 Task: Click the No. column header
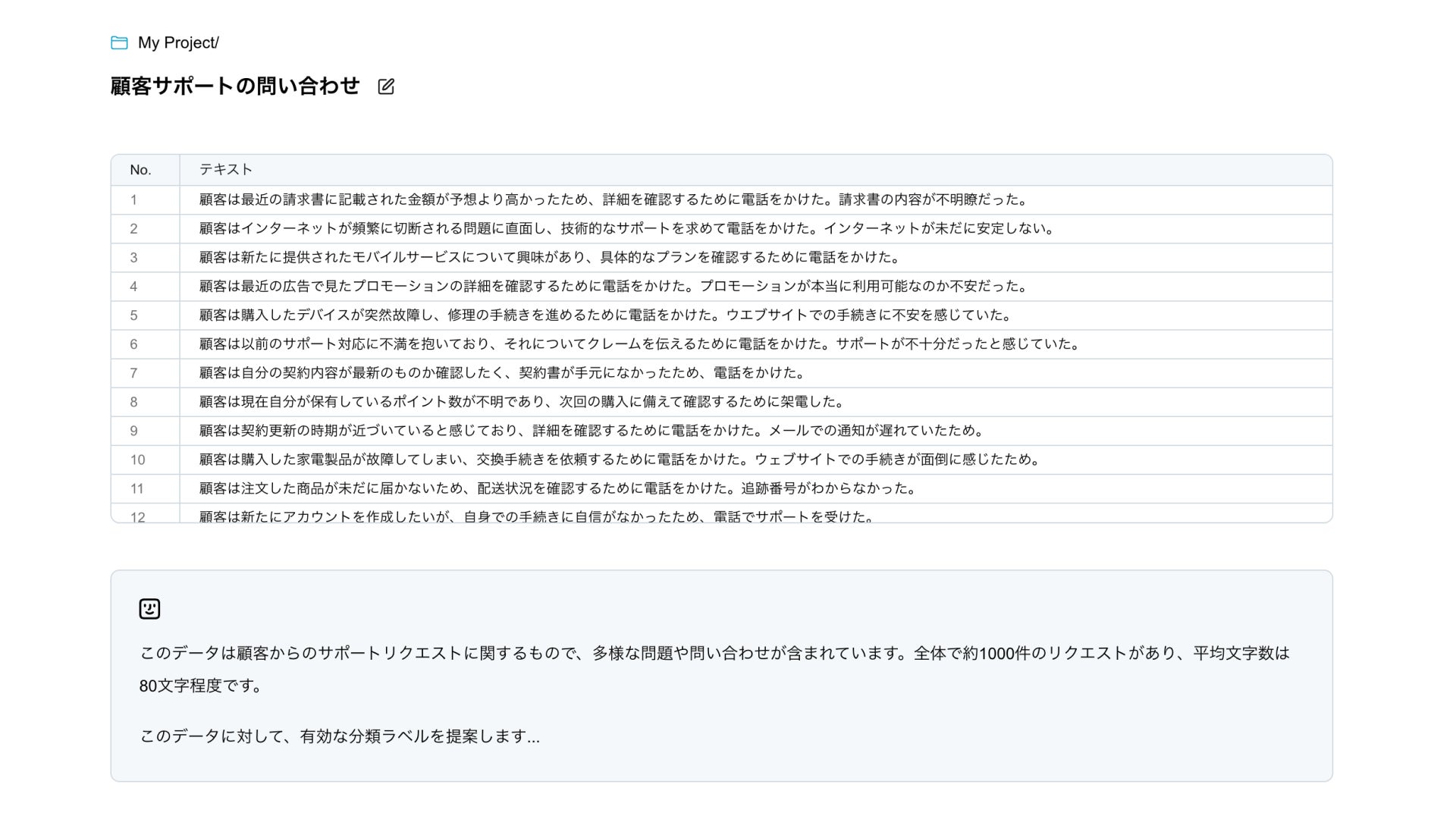click(x=140, y=170)
